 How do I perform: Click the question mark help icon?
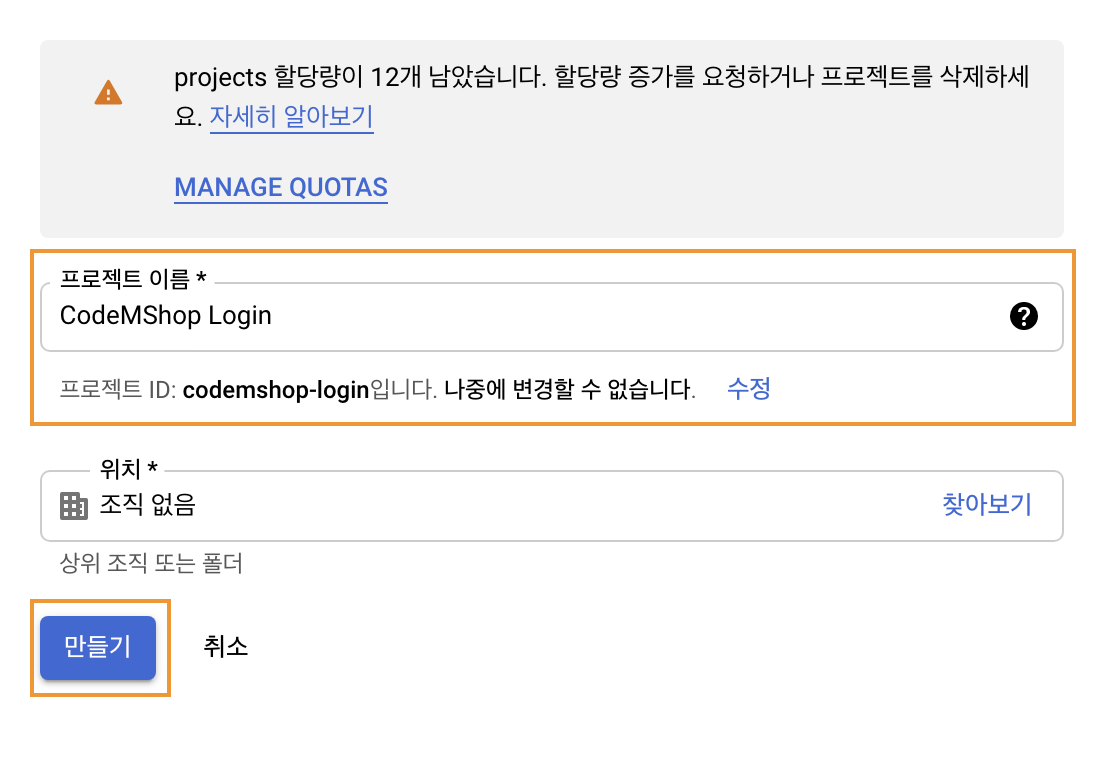[x=1023, y=317]
